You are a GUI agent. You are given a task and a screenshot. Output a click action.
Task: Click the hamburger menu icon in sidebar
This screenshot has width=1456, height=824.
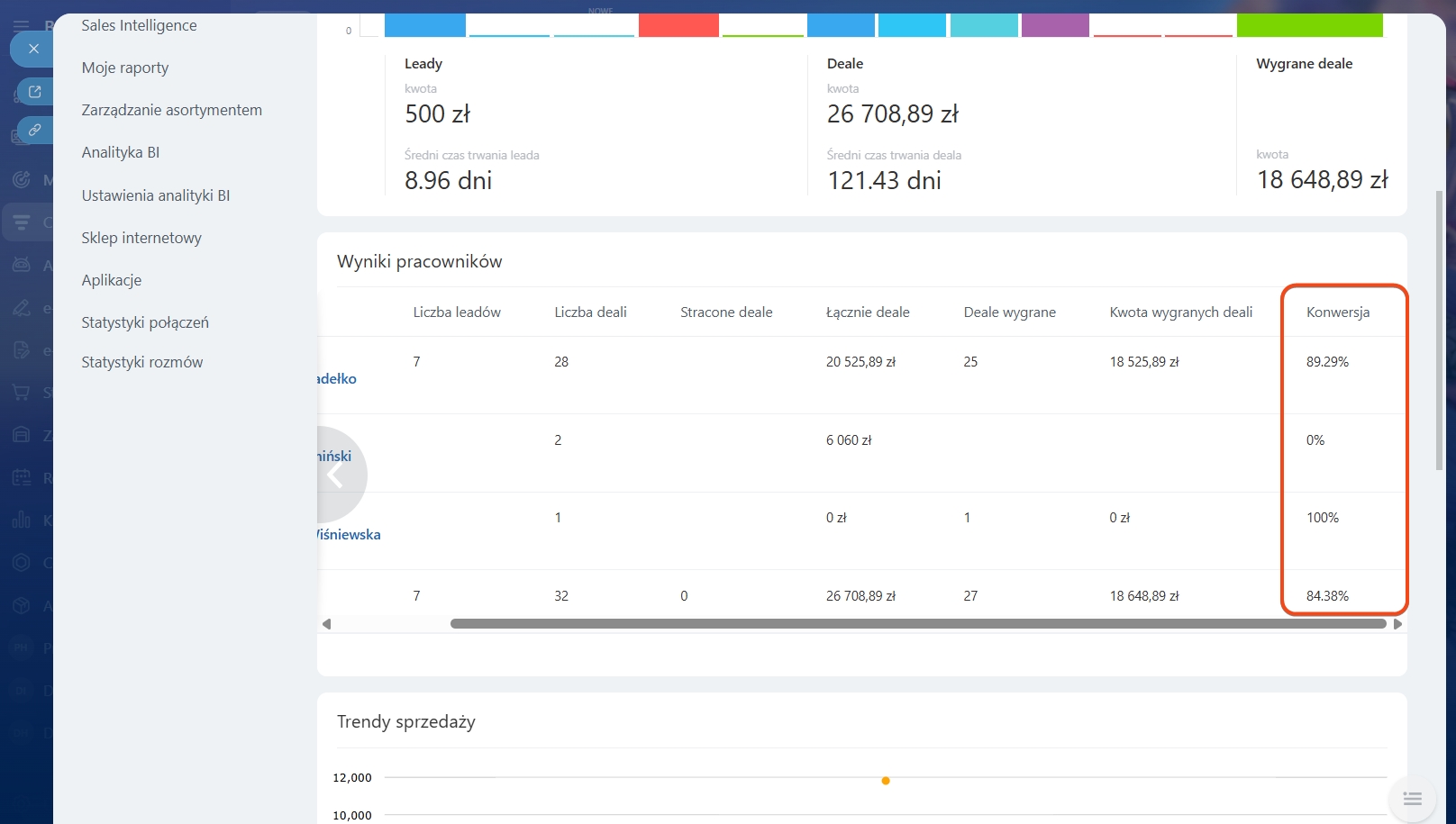(21, 25)
